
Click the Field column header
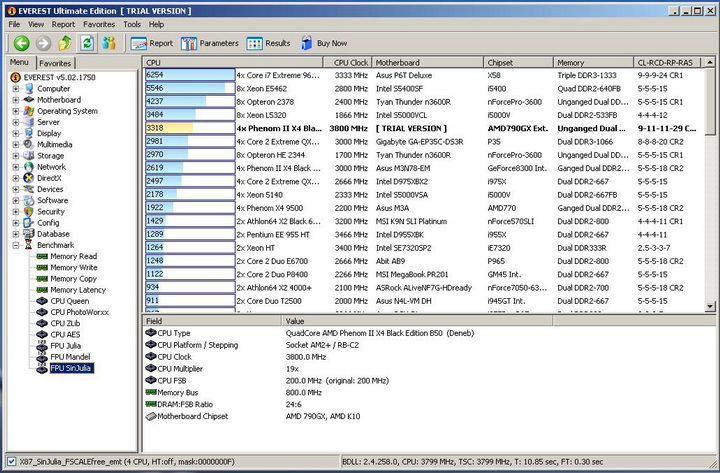coord(212,321)
